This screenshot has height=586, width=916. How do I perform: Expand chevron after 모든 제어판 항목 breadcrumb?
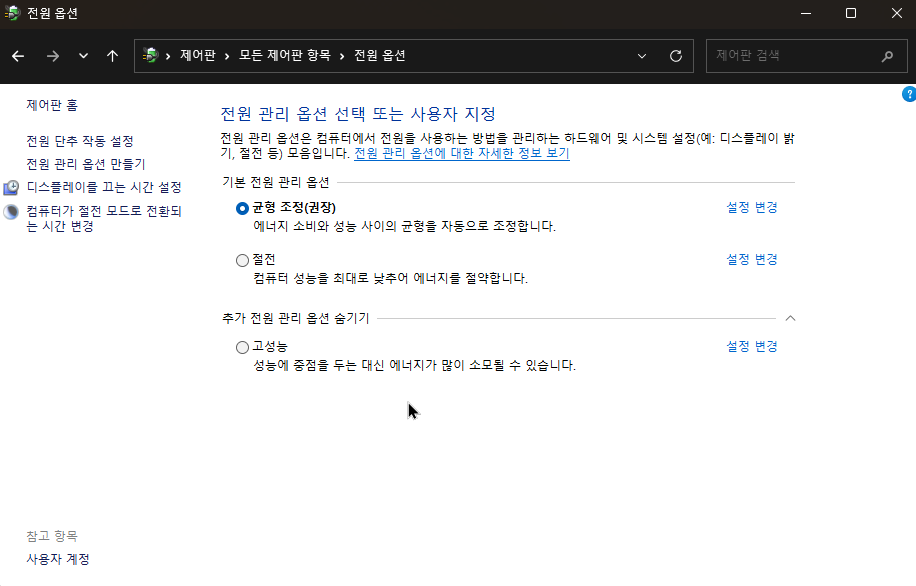(342, 56)
